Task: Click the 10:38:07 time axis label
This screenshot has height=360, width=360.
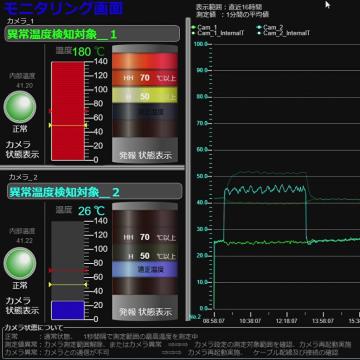Action: click(x=250, y=321)
